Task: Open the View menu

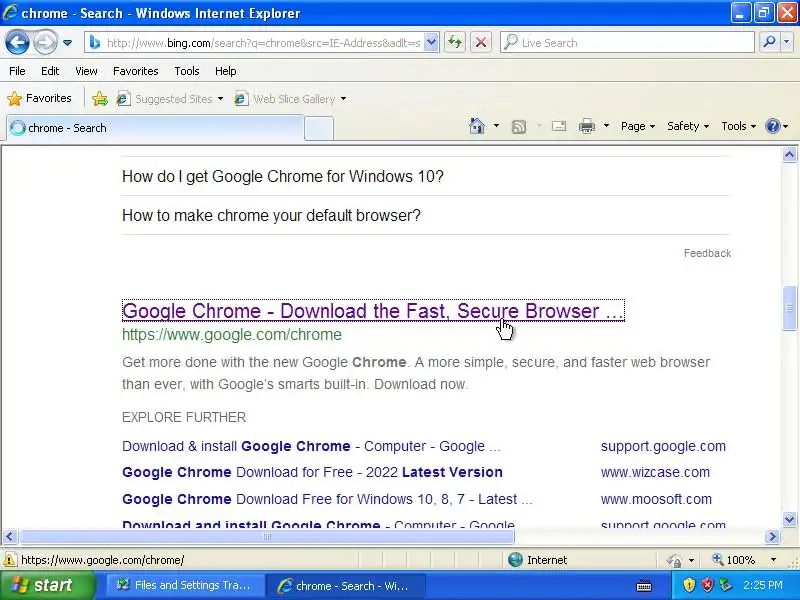Action: [x=86, y=71]
